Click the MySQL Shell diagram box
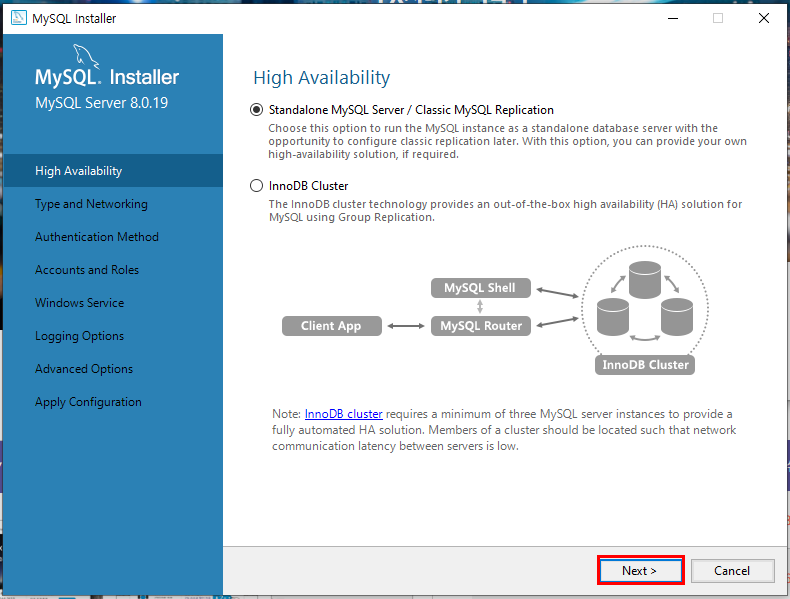This screenshot has width=790, height=599. pyautogui.click(x=481, y=288)
